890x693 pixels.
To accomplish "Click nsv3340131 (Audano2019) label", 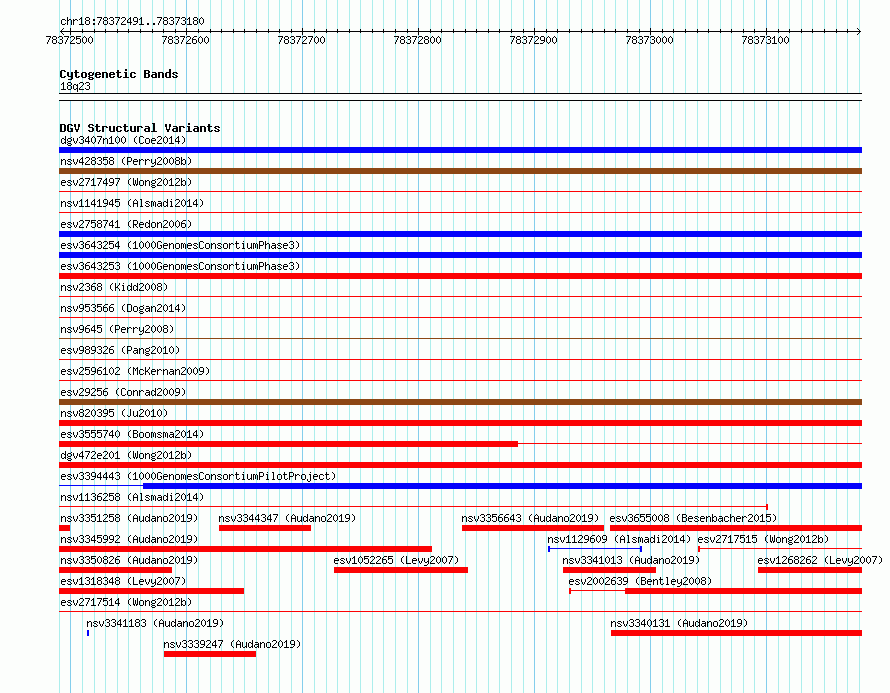I will point(679,623).
